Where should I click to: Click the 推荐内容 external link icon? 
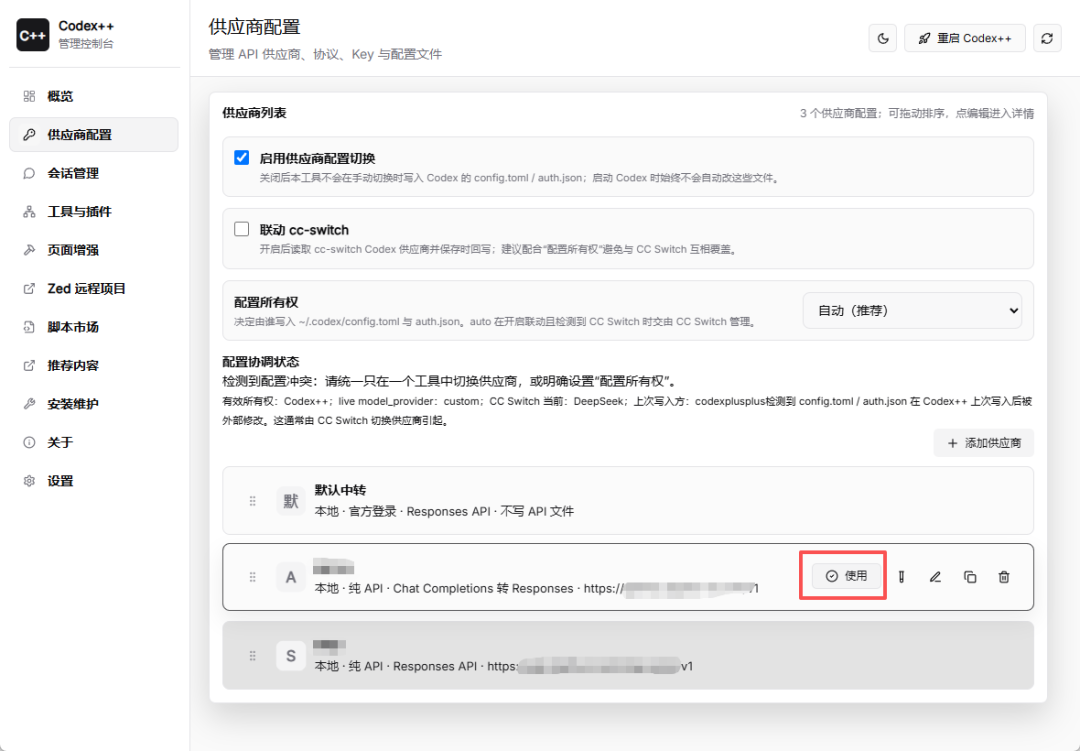coord(29,366)
